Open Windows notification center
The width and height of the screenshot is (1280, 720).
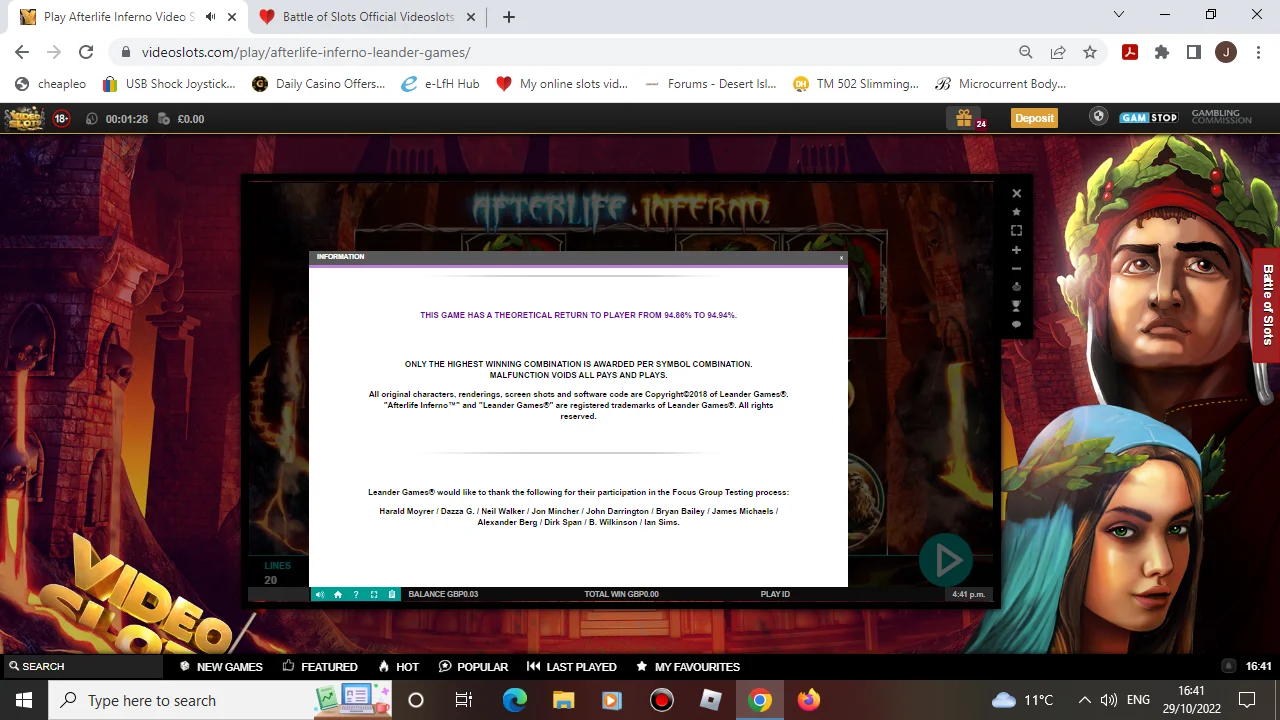coord(1247,700)
